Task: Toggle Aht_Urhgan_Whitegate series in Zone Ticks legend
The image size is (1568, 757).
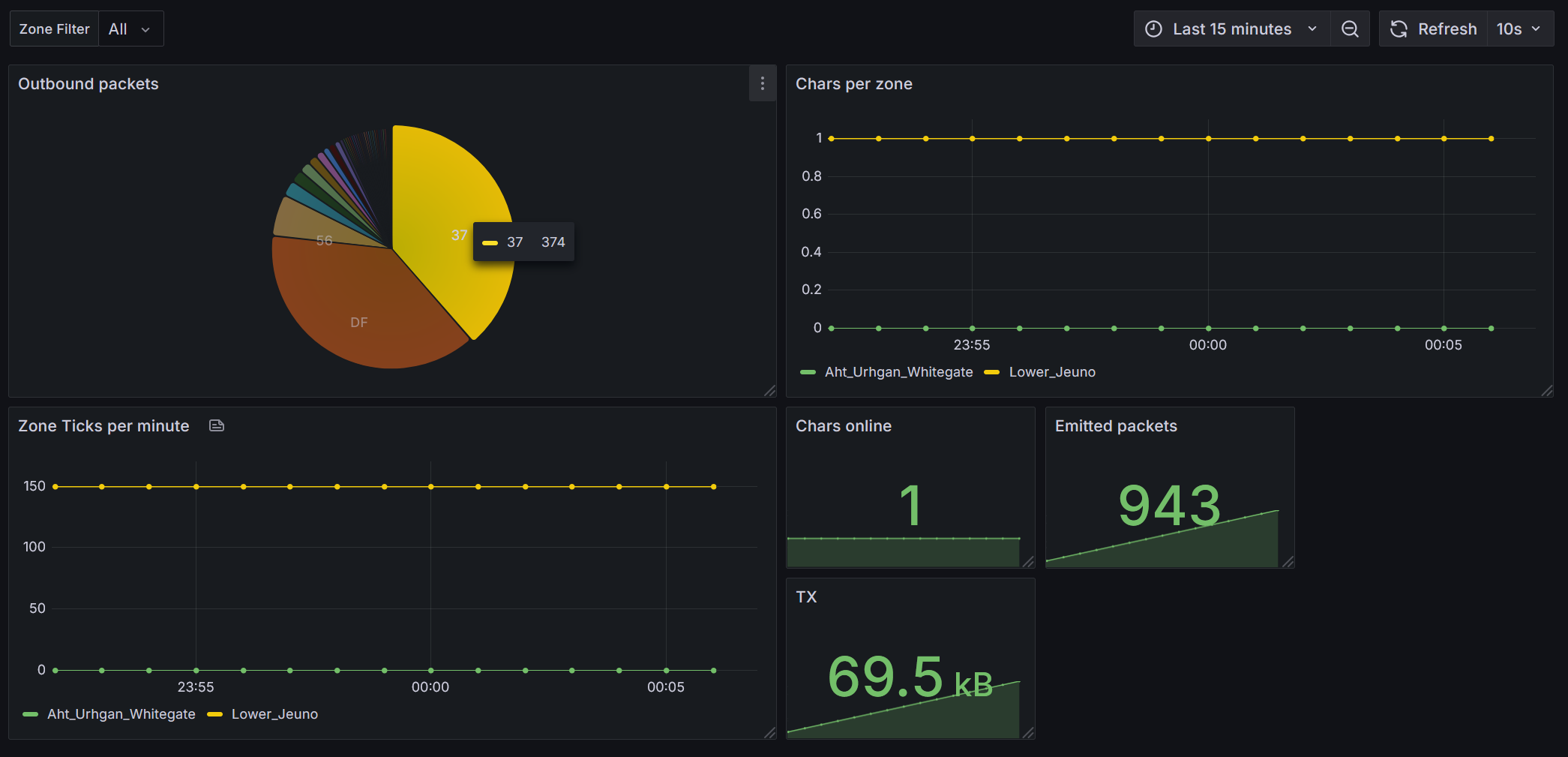Action: click(121, 714)
